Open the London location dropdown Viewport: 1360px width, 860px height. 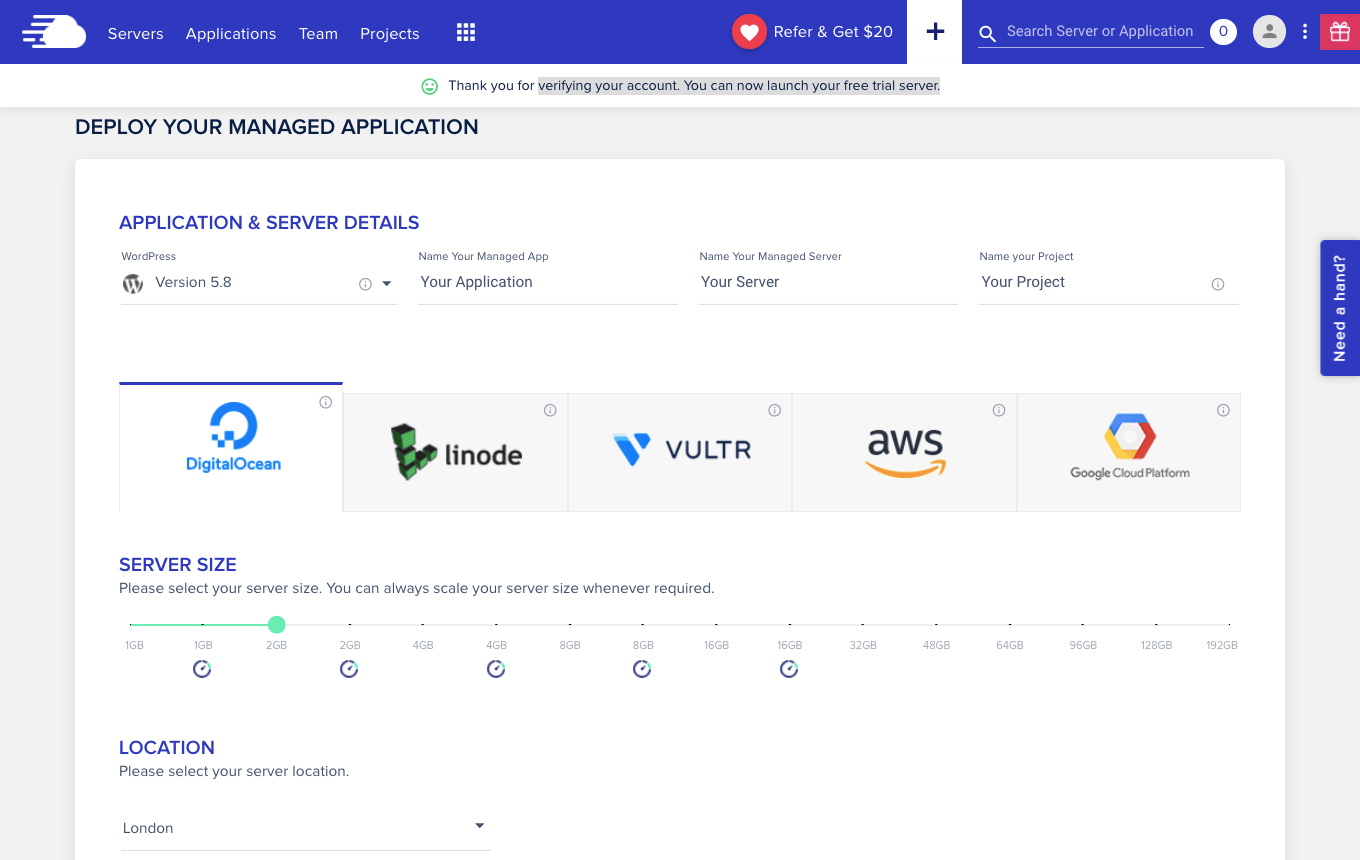pyautogui.click(x=305, y=828)
